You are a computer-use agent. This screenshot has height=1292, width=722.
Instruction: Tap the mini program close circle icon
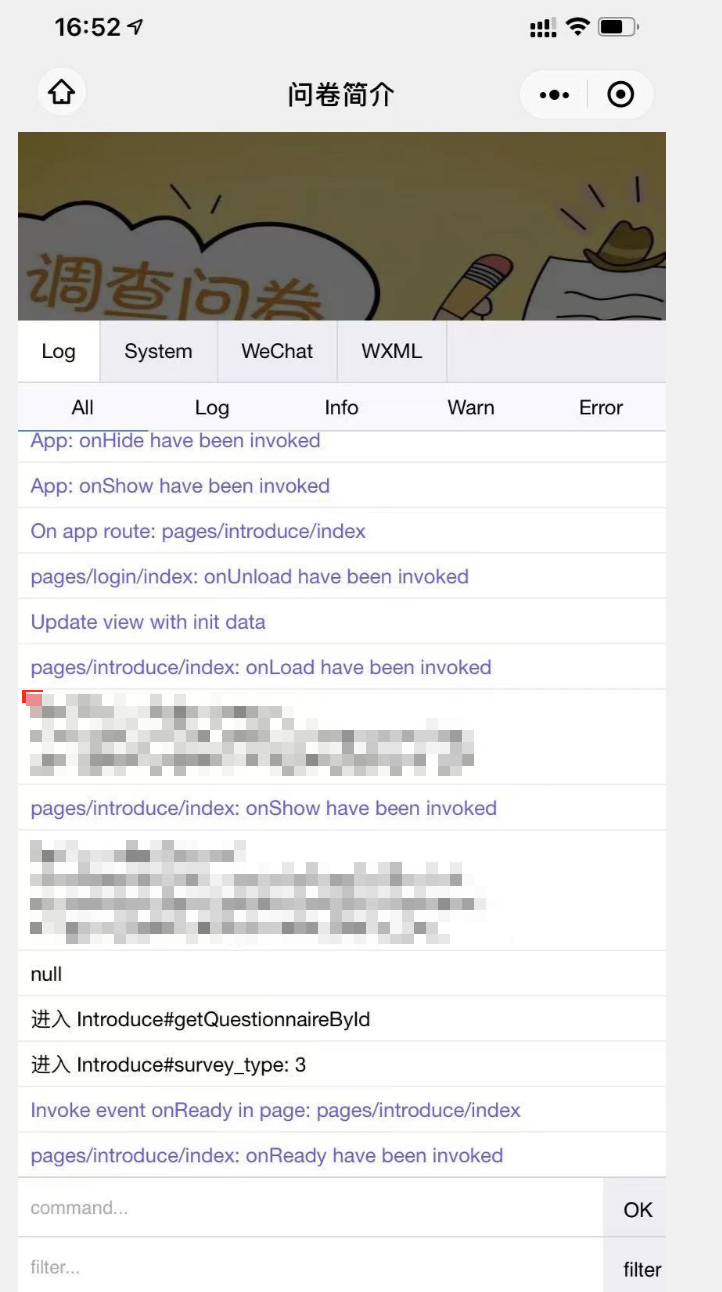(621, 95)
